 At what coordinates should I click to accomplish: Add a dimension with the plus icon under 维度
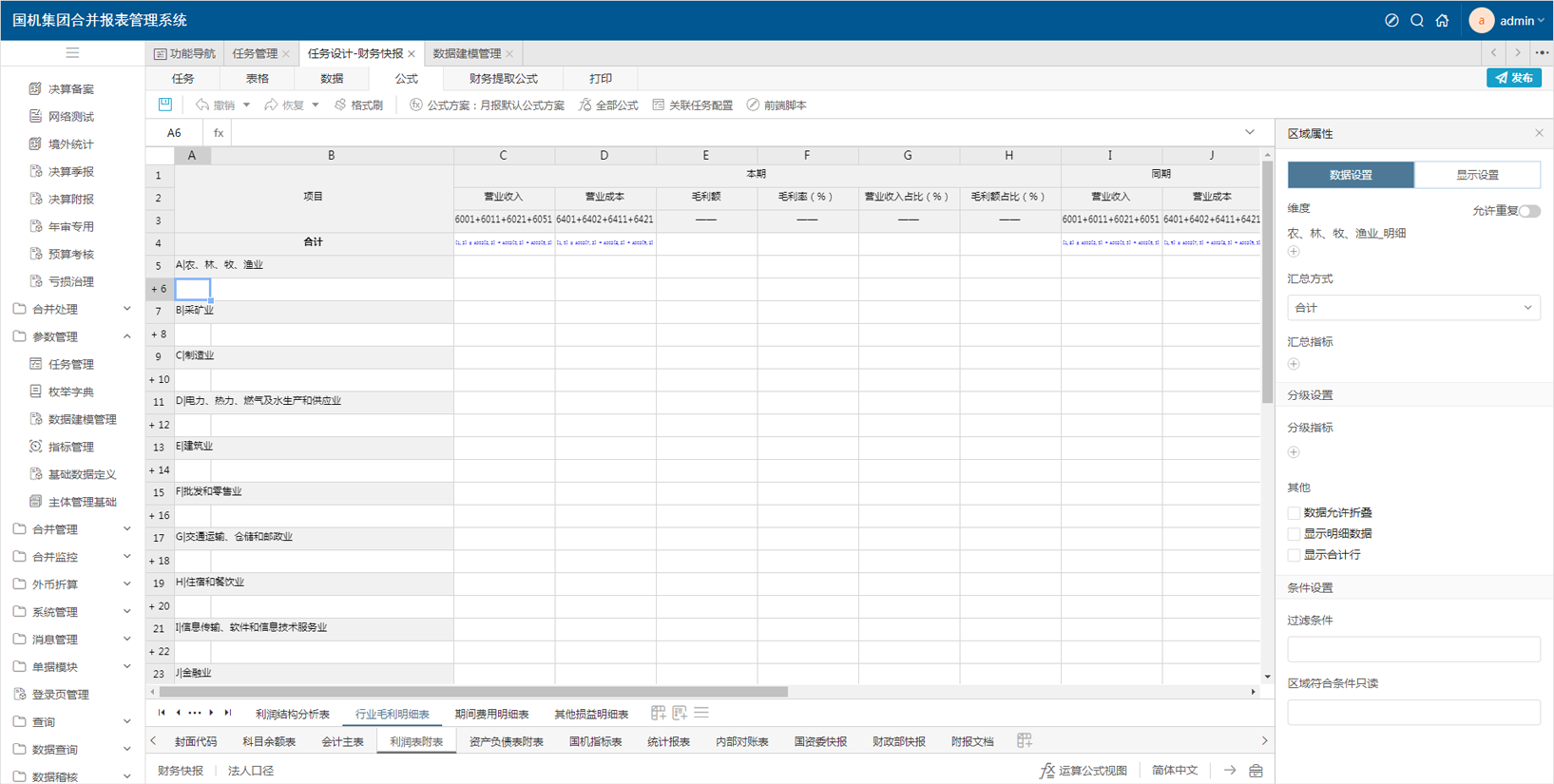pos(1294,252)
